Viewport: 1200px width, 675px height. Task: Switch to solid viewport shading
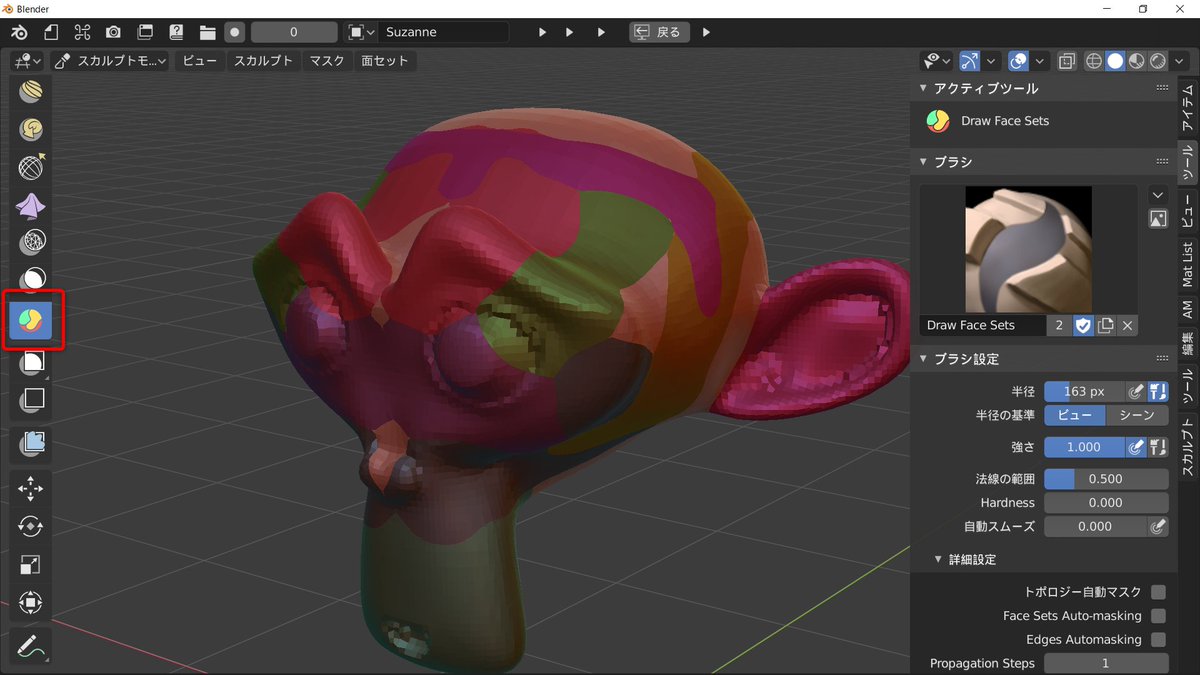click(x=1115, y=61)
